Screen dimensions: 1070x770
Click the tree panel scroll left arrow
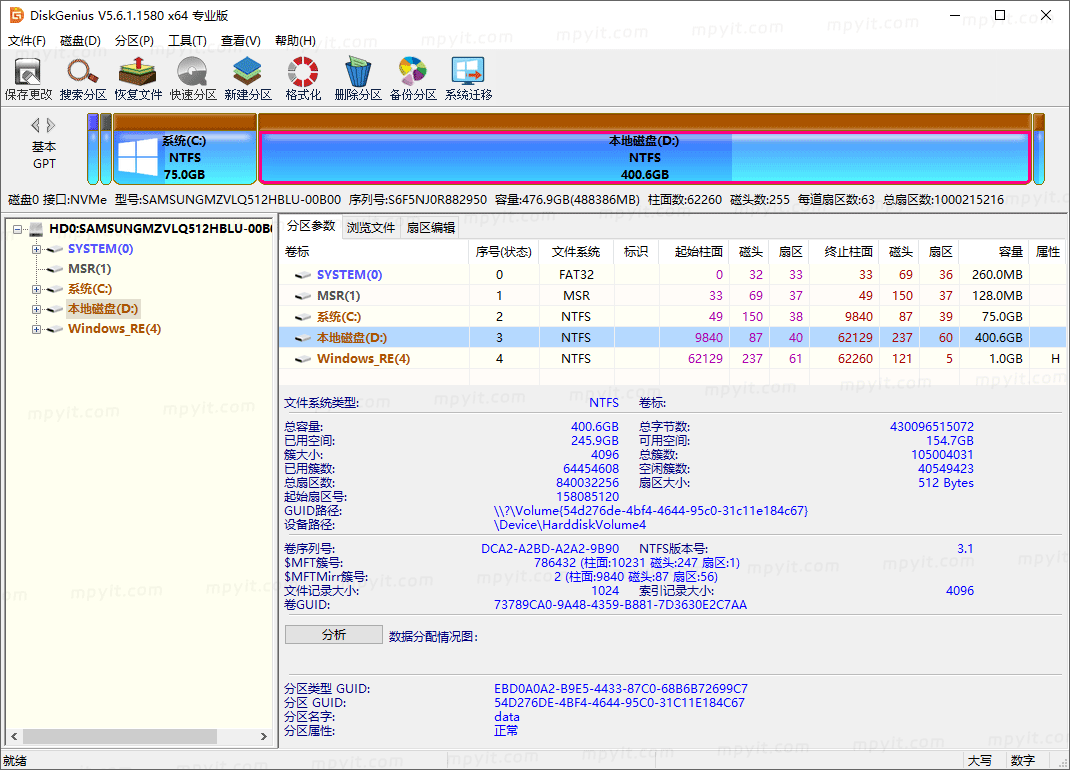click(14, 737)
